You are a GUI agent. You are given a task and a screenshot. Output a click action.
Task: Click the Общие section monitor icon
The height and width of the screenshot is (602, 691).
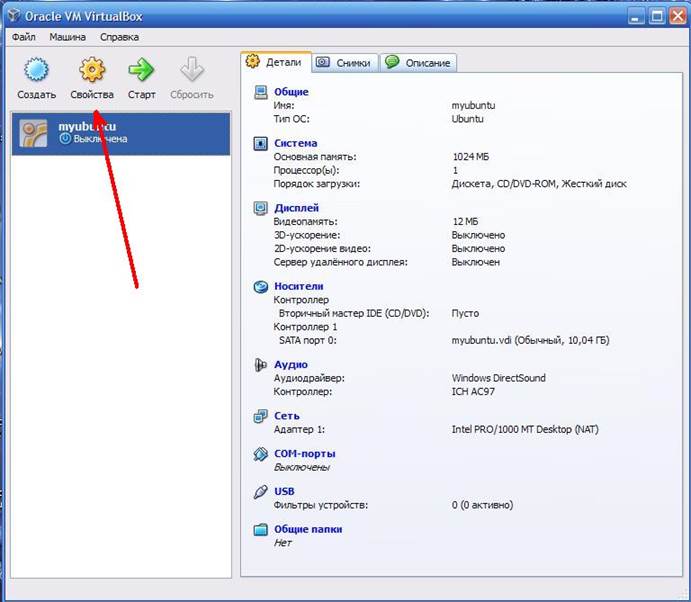click(260, 92)
